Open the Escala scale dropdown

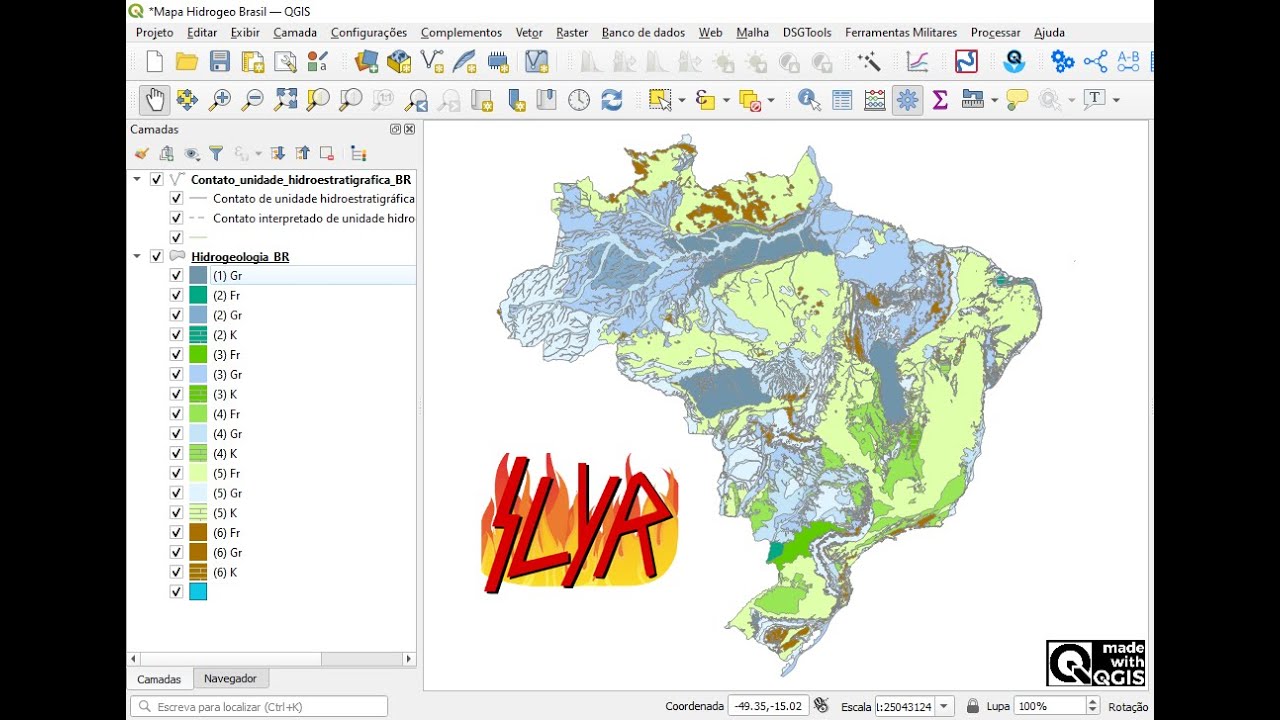pos(943,706)
